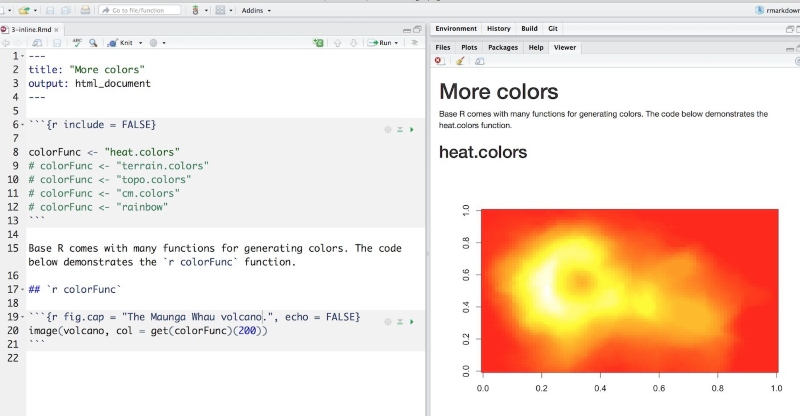Image resolution: width=800 pixels, height=416 pixels.
Task: Expand the Open File recent files dropdown arrow
Action: click(x=35, y=10)
